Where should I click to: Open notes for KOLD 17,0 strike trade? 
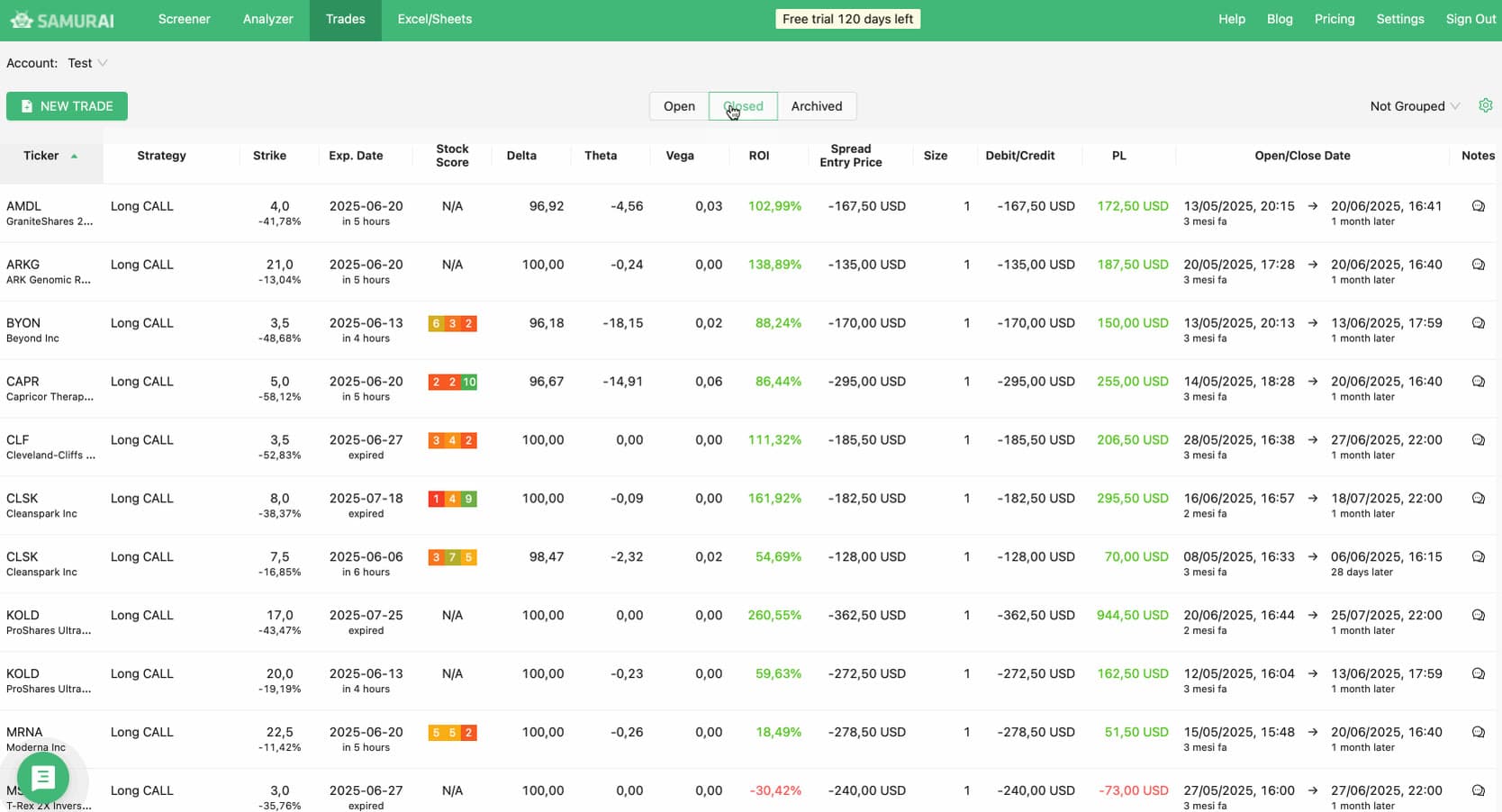point(1478,616)
